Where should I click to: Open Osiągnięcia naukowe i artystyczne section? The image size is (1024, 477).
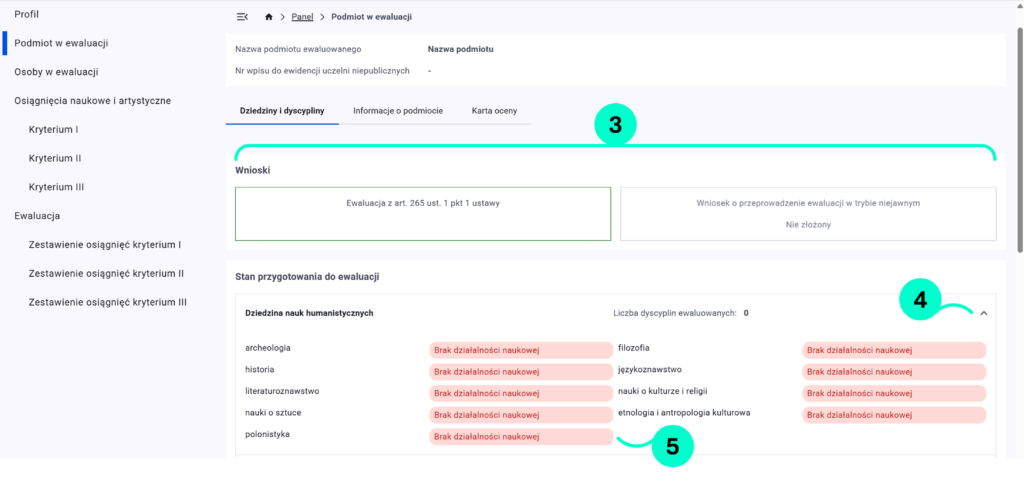click(x=92, y=101)
